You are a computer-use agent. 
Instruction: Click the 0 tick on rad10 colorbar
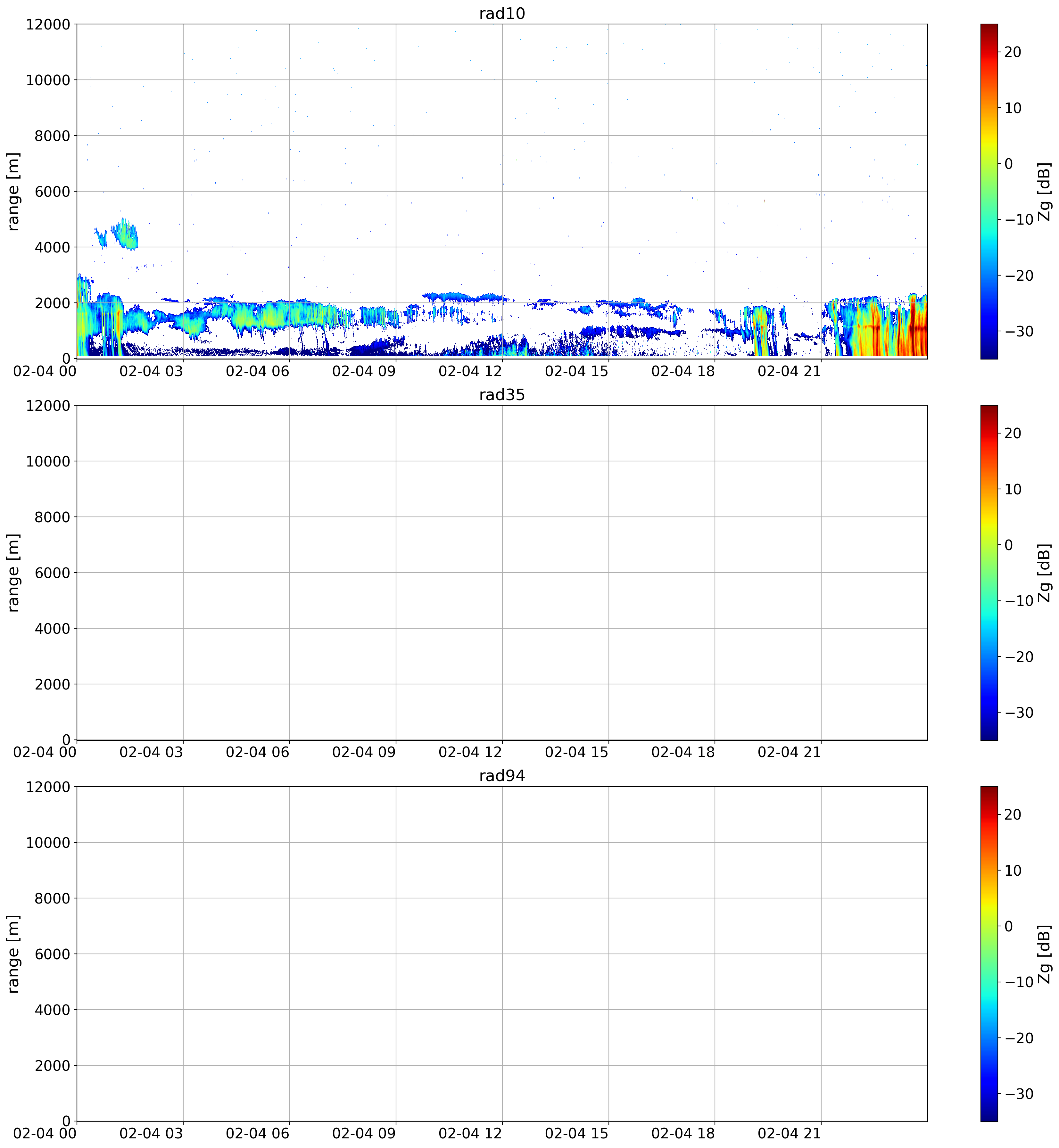[x=1009, y=164]
